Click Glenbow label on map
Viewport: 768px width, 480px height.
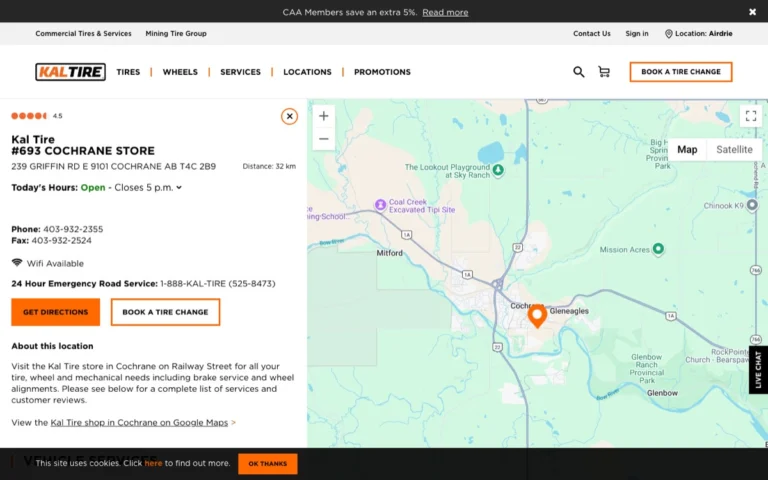coord(662,393)
